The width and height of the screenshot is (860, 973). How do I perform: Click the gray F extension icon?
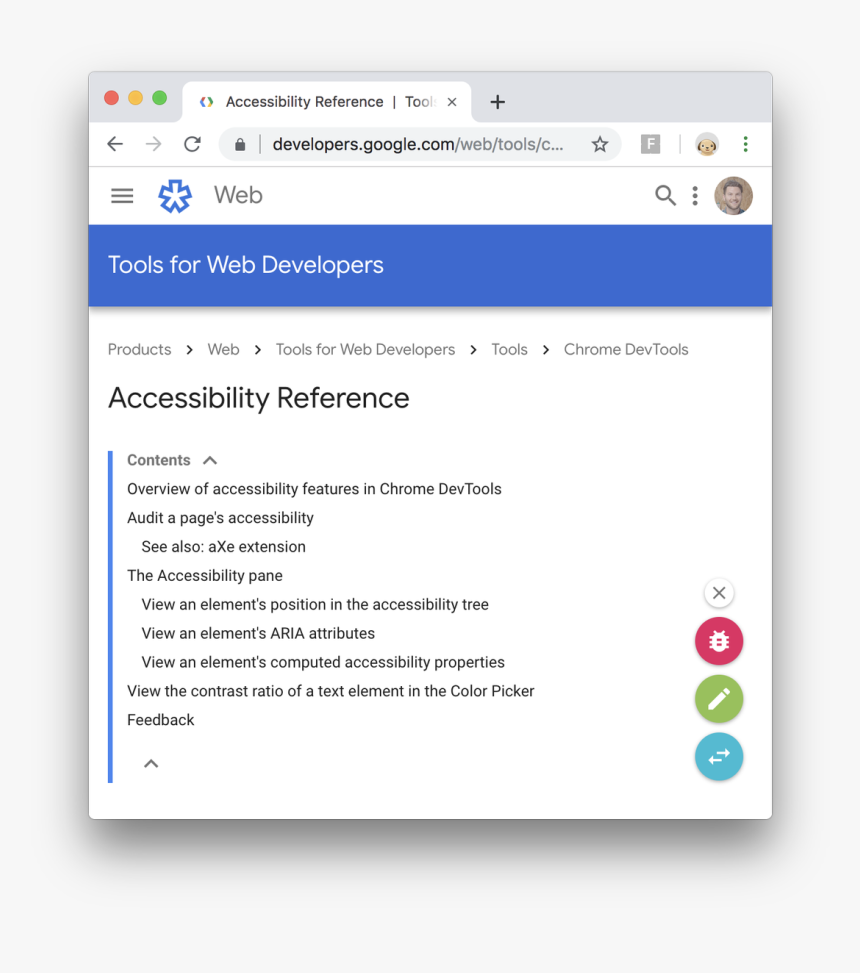click(x=650, y=144)
